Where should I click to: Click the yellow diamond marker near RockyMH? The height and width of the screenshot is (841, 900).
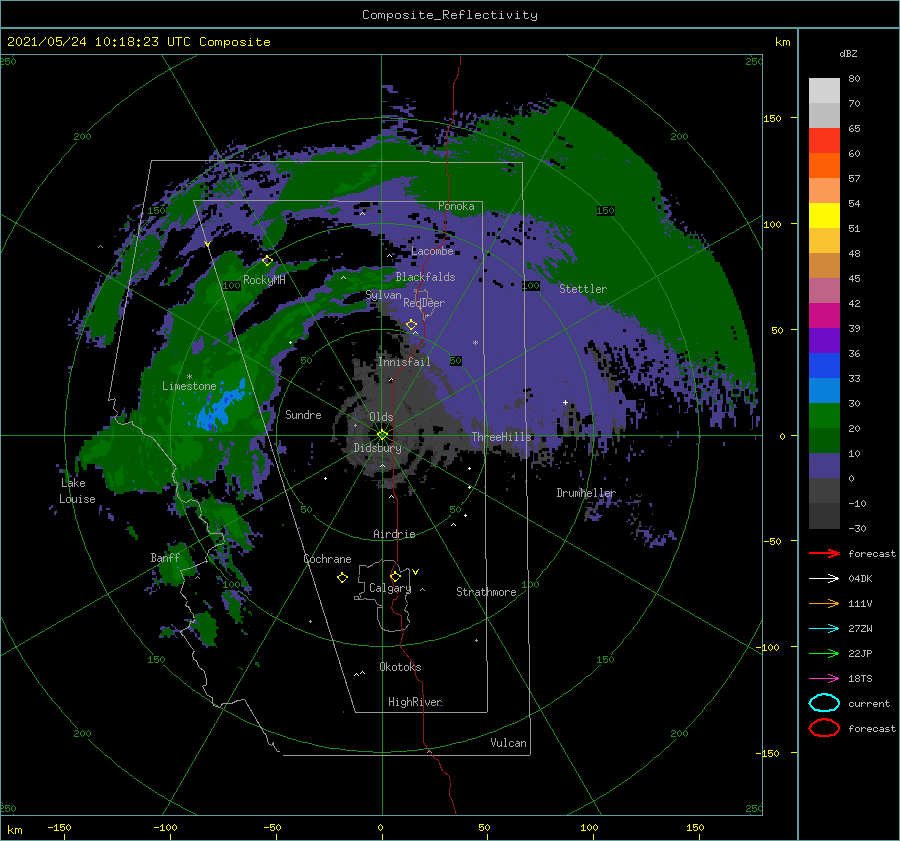(x=267, y=261)
